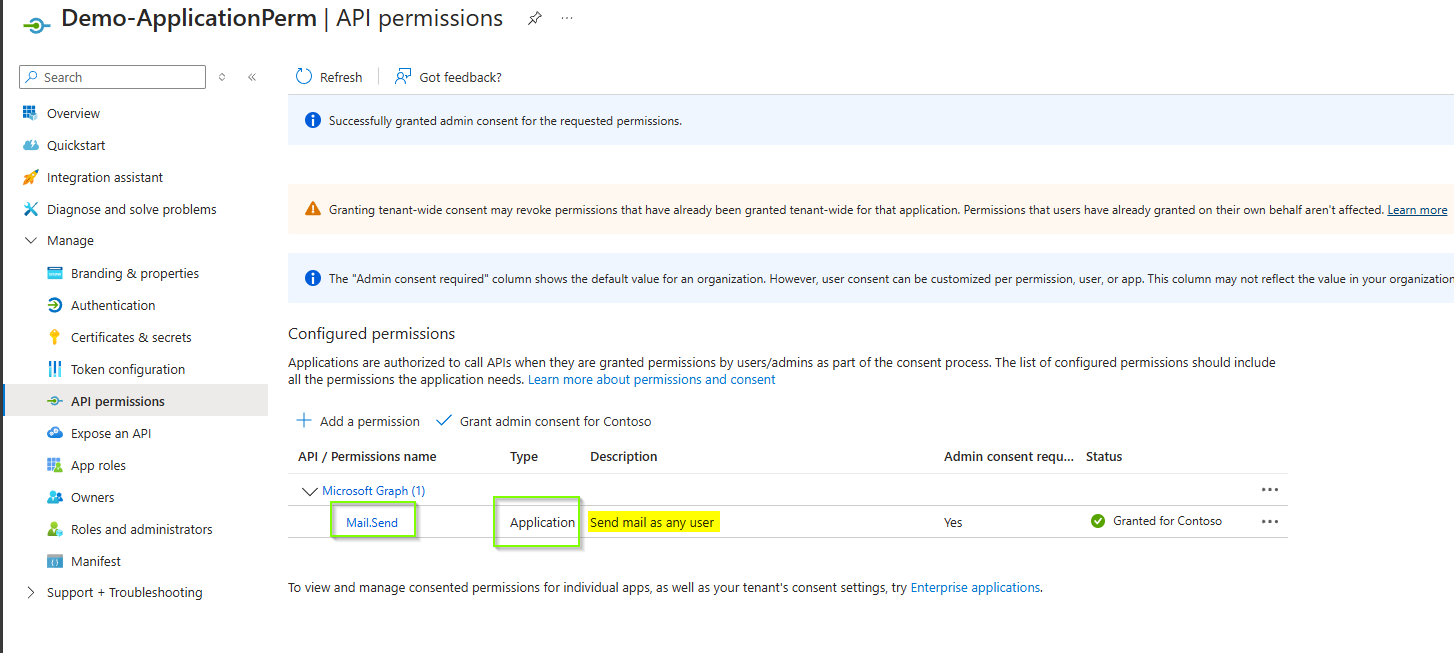Click the Expose an API cloud icon
The image size is (1454, 653).
pos(54,433)
